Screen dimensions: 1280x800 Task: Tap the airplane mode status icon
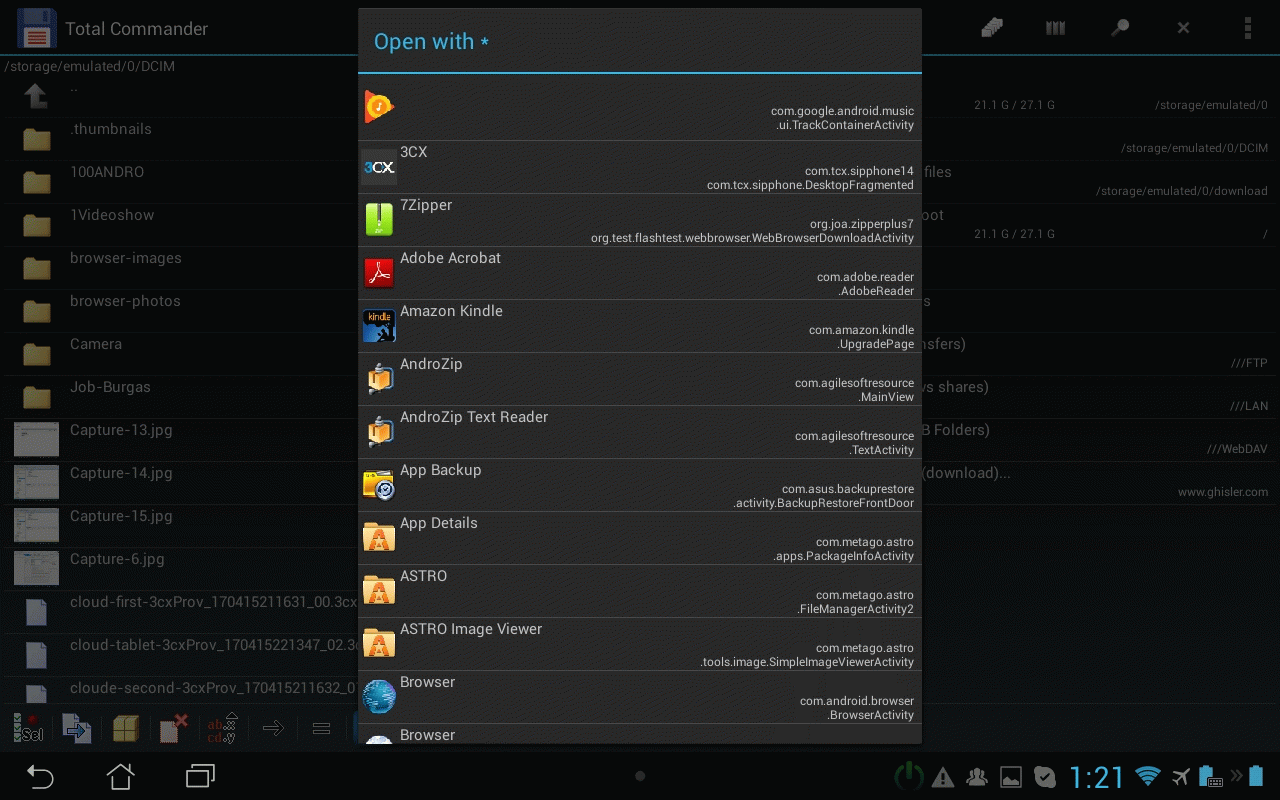coord(1180,776)
